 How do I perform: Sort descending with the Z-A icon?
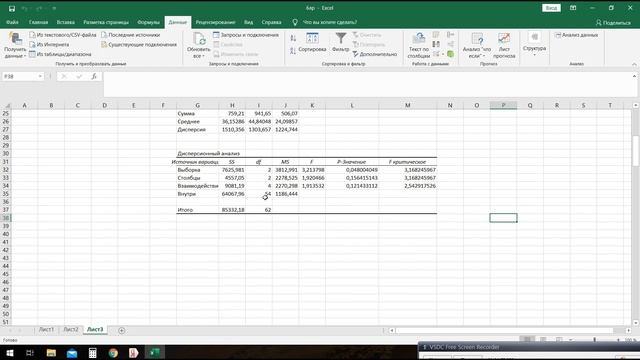(293, 51)
